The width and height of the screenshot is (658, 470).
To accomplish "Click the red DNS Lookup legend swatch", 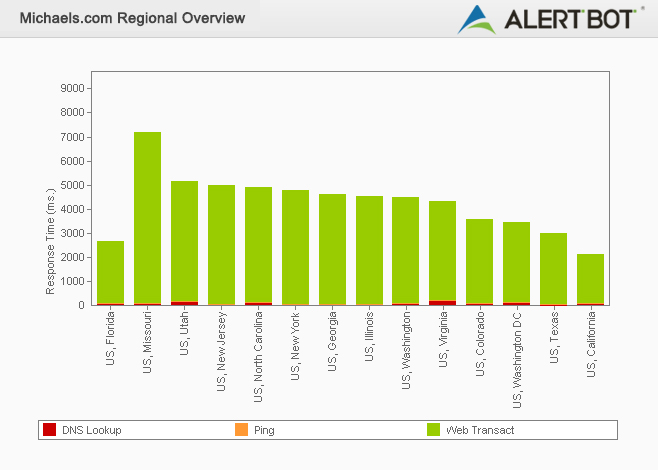I will point(49,430).
